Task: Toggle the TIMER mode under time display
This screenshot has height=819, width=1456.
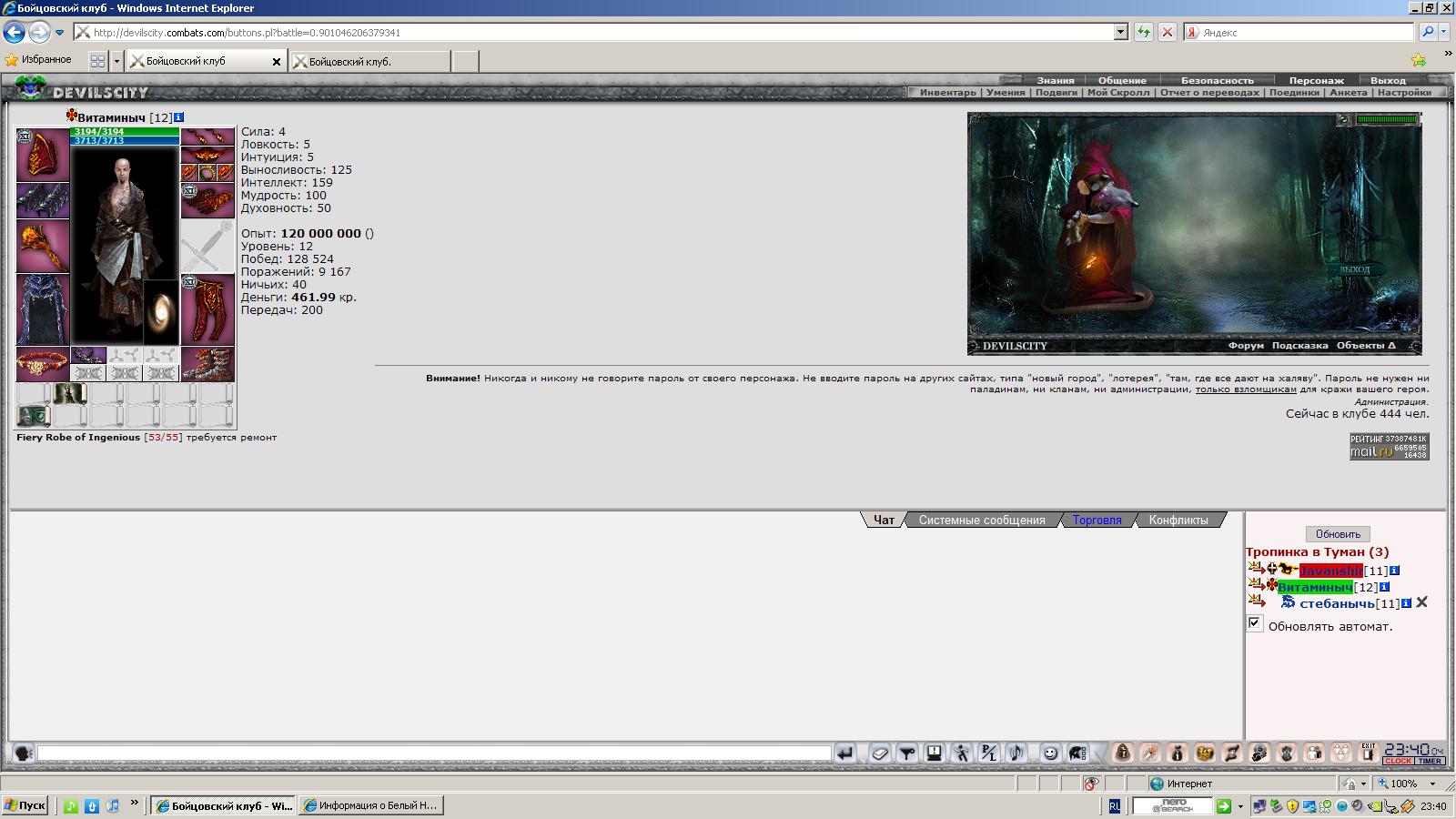Action: [x=1430, y=761]
